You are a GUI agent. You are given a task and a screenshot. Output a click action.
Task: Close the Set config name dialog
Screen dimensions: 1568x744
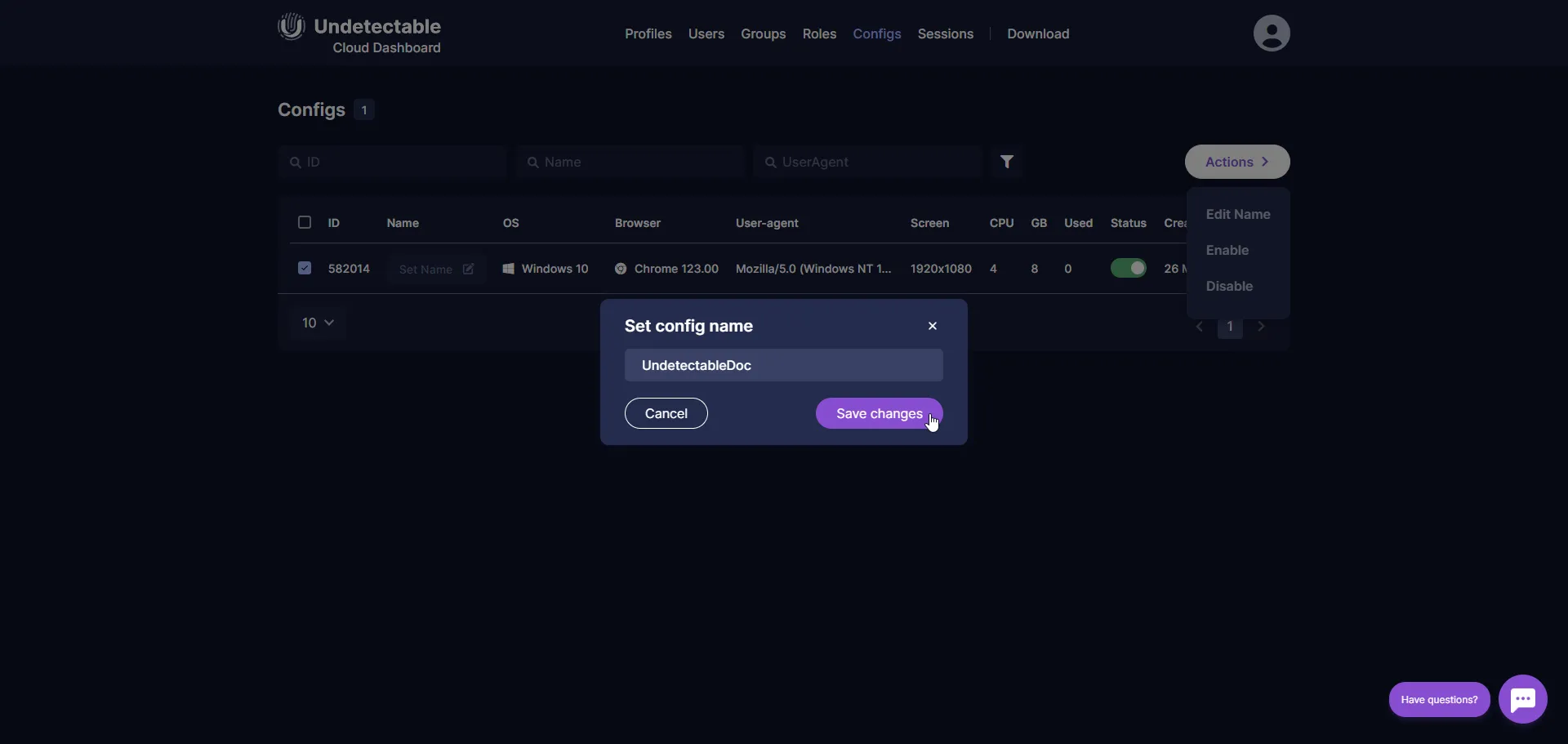click(x=933, y=326)
